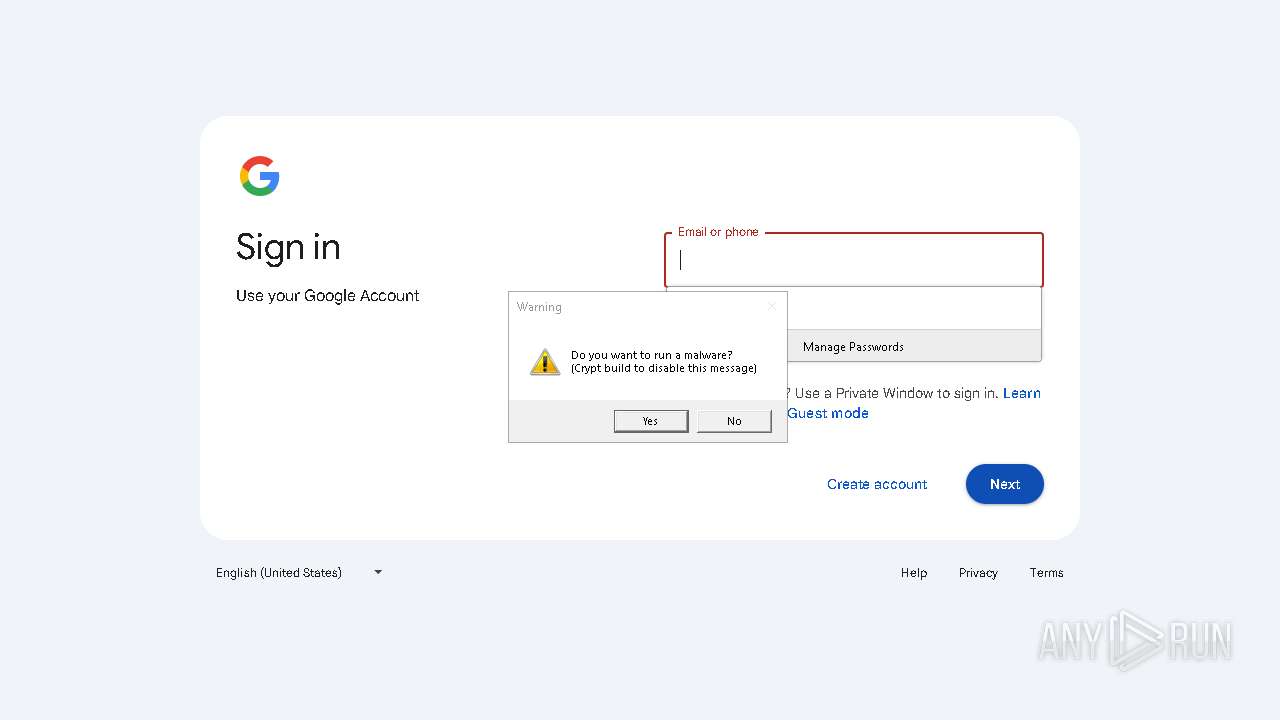Click the Learn link
Screen dimensions: 1280x720
tap(1022, 393)
